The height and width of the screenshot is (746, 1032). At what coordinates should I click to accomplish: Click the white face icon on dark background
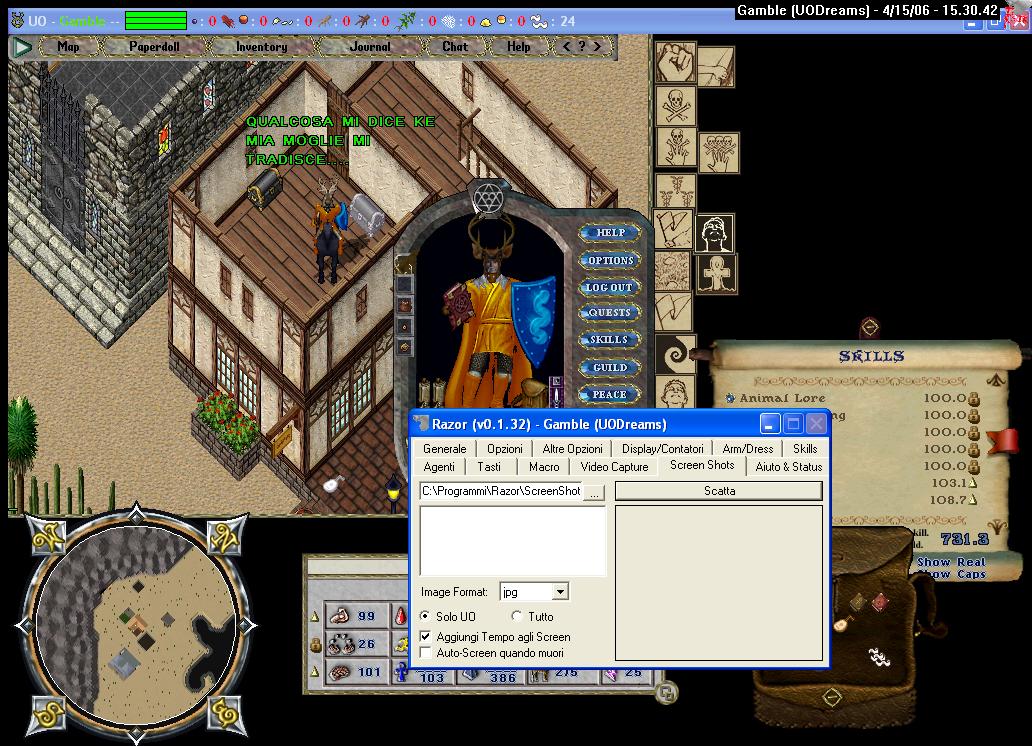715,233
